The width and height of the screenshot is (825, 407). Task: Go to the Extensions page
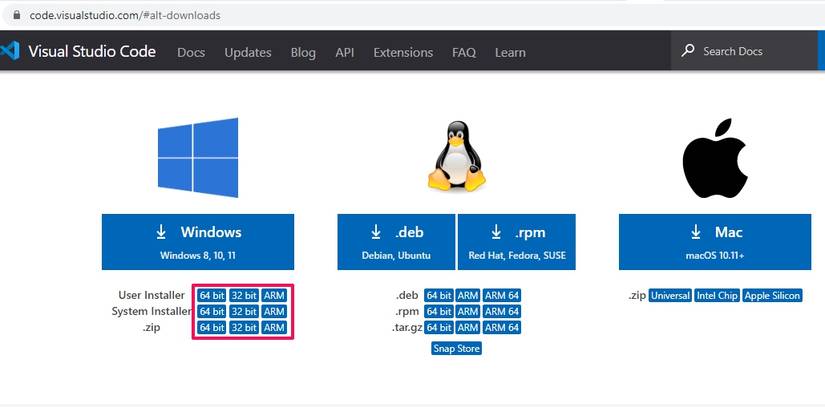point(403,52)
